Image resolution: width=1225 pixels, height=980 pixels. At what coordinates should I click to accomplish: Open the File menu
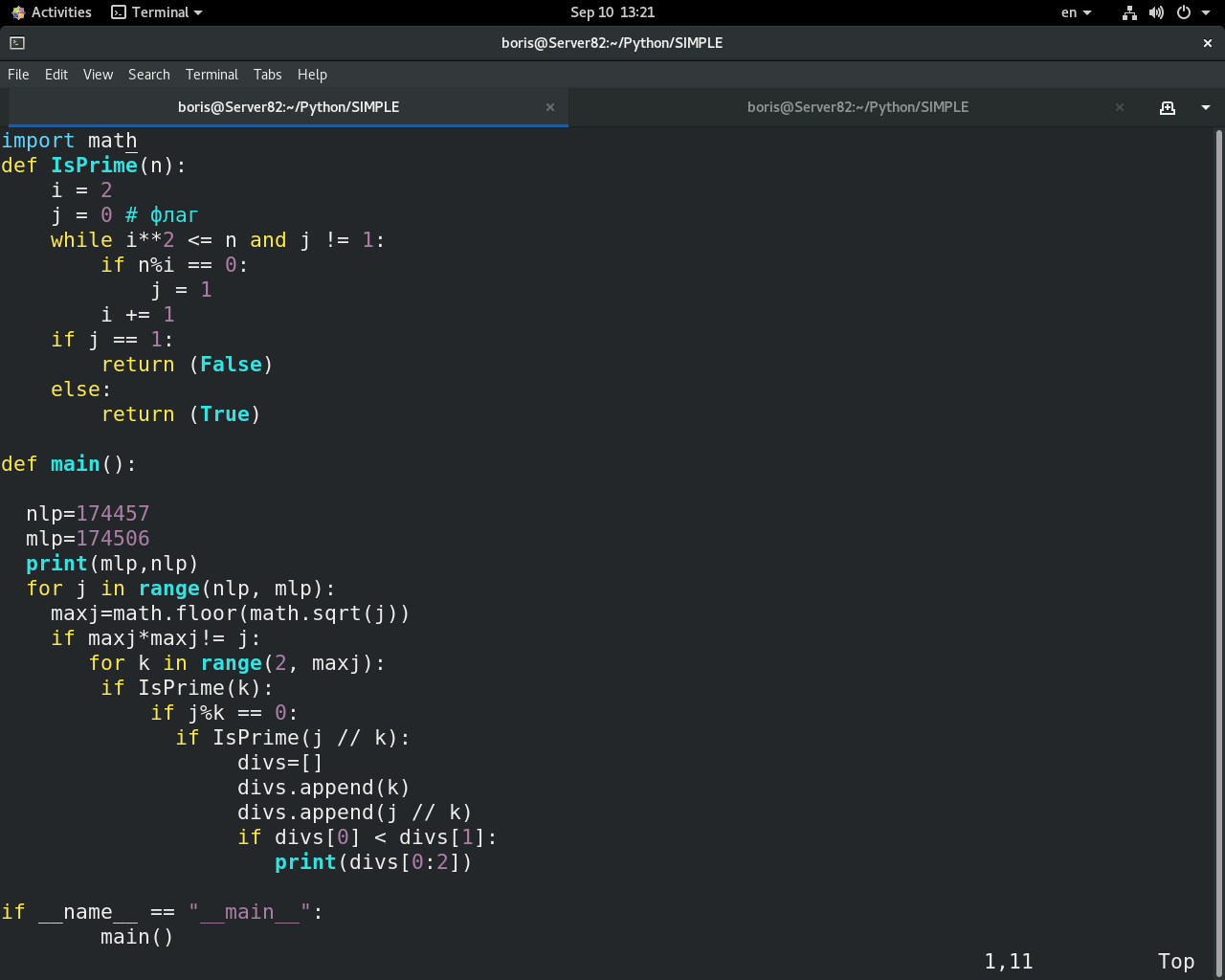[x=18, y=75]
